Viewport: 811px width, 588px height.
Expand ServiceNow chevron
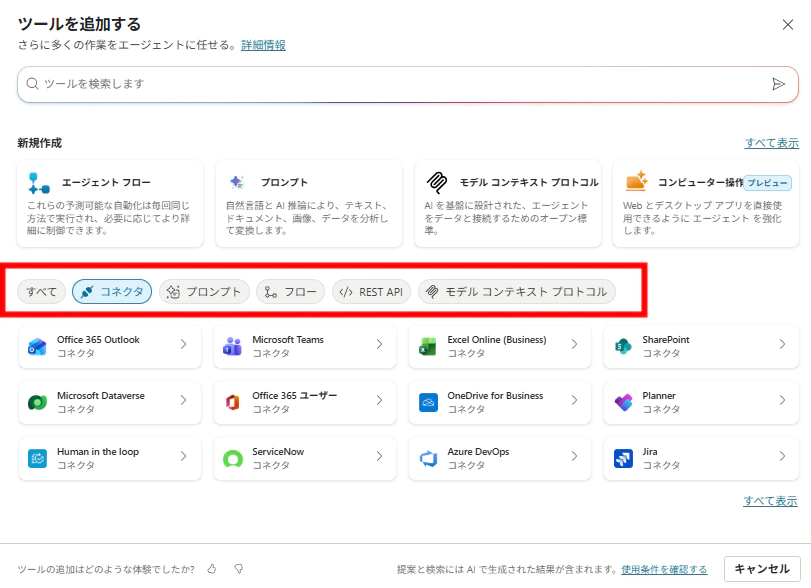click(379, 456)
